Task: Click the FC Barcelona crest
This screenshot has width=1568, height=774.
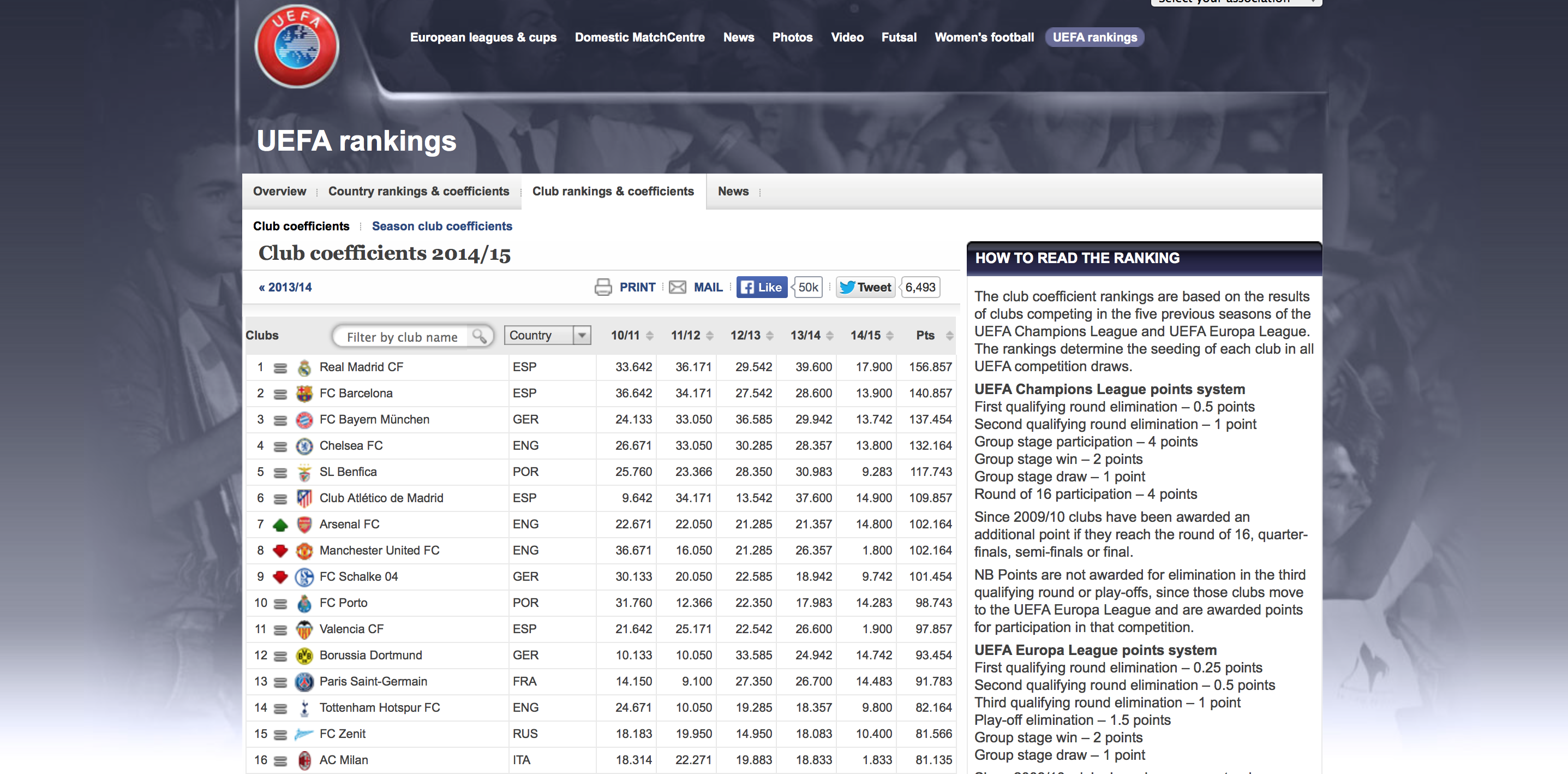Action: click(304, 394)
